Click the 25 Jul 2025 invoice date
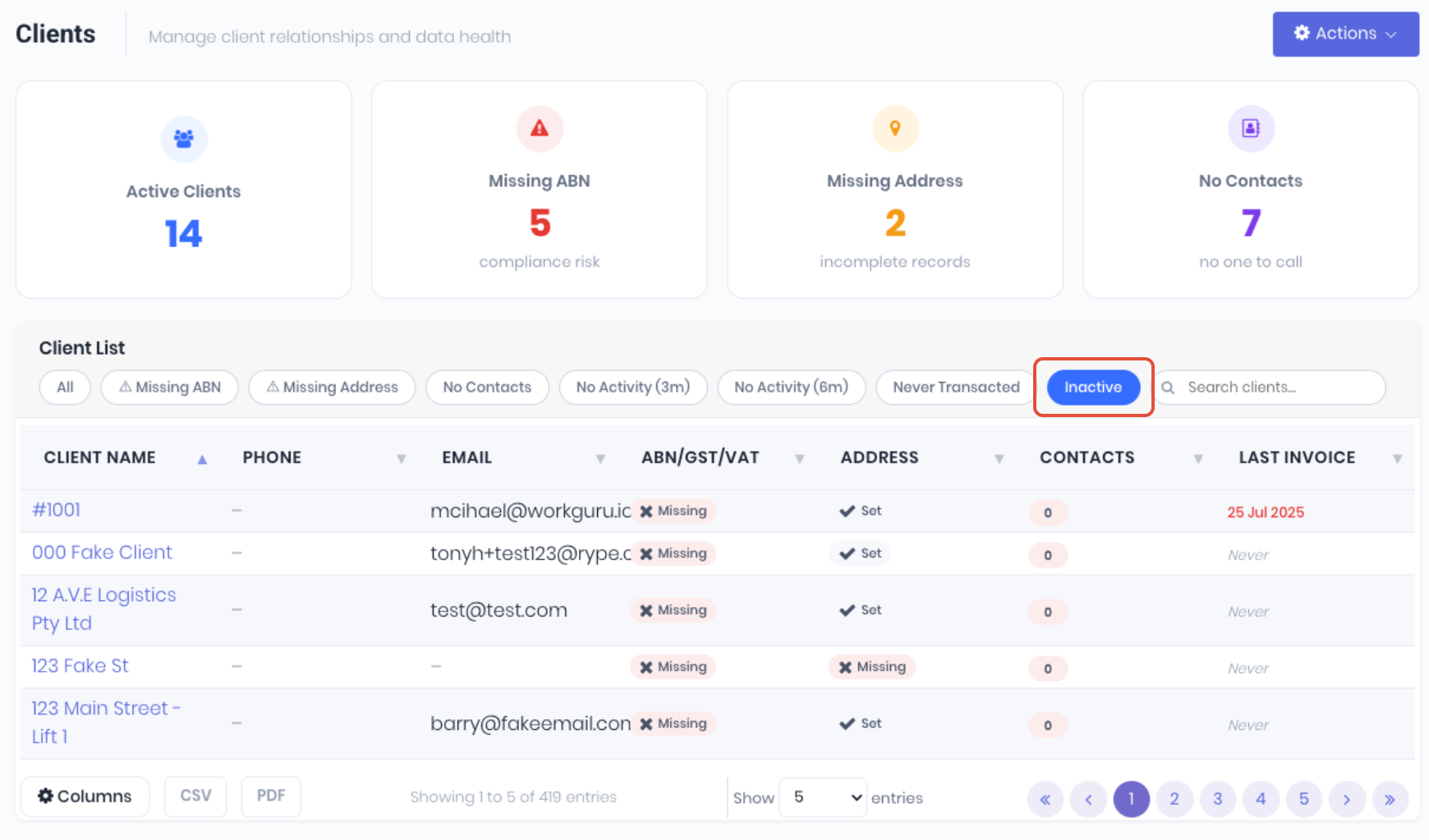This screenshot has height=840, width=1429. 1266,512
